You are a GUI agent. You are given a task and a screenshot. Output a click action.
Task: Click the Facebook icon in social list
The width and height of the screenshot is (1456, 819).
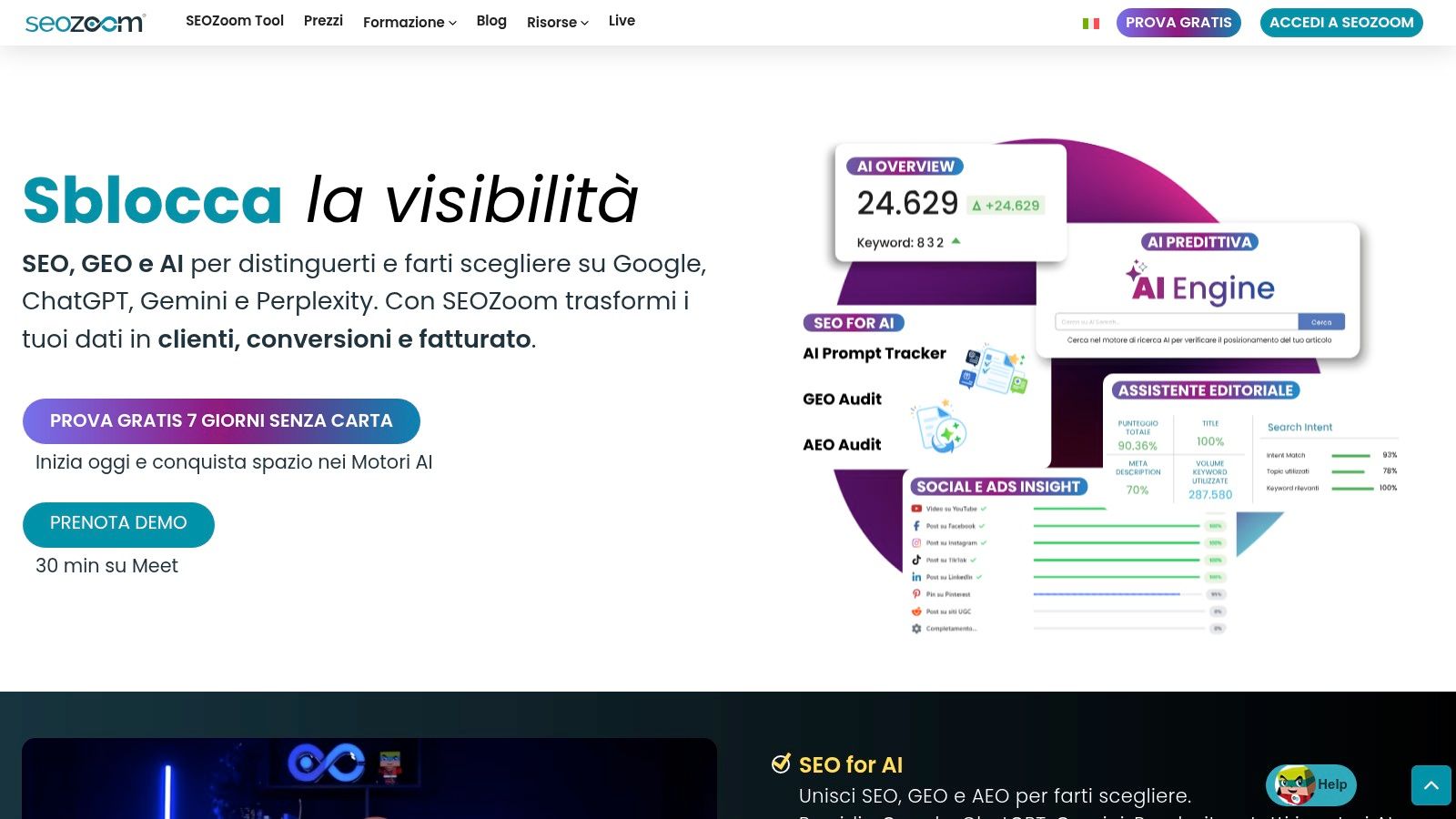tap(916, 526)
